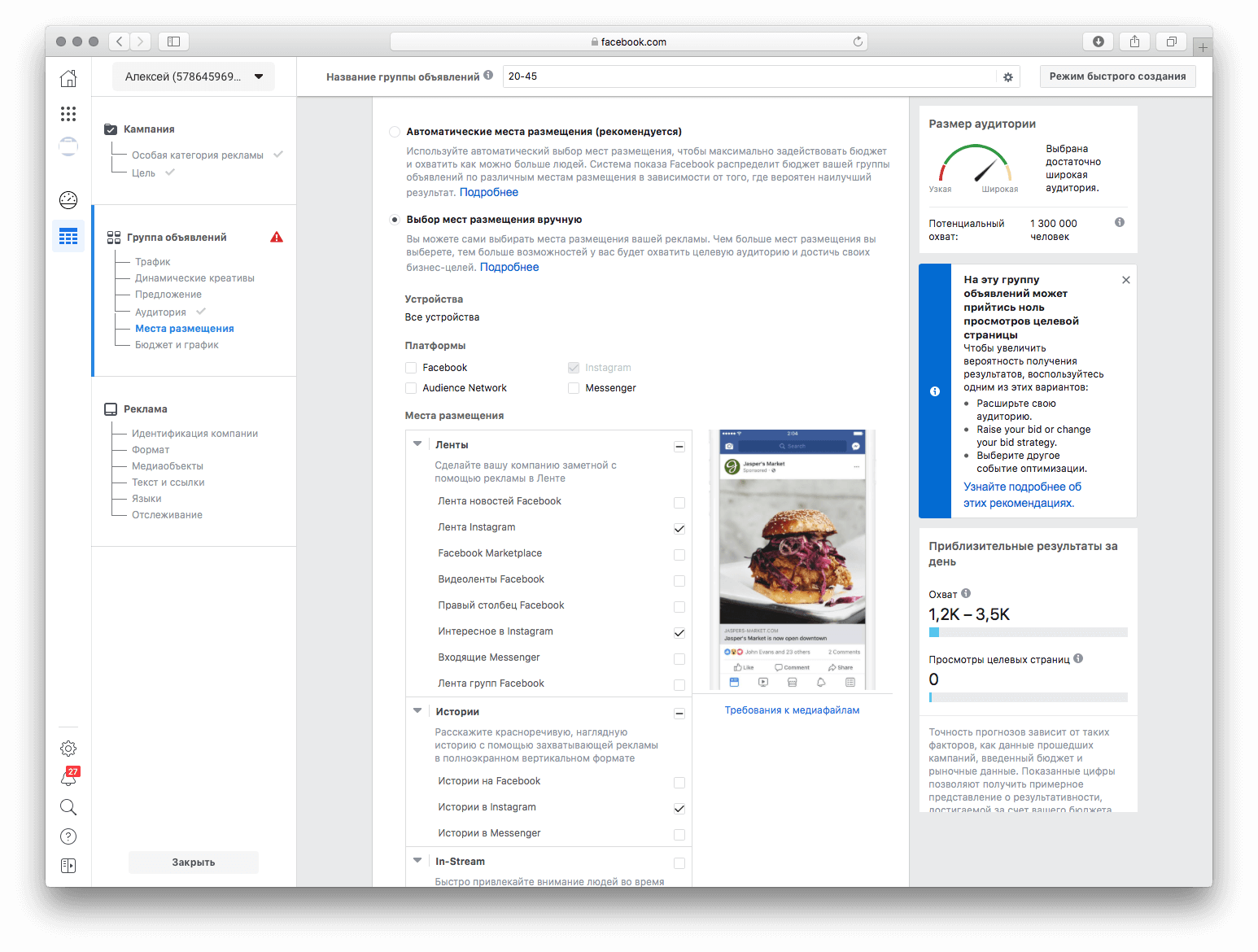Click Safari sidebar toggle icon

point(173,41)
